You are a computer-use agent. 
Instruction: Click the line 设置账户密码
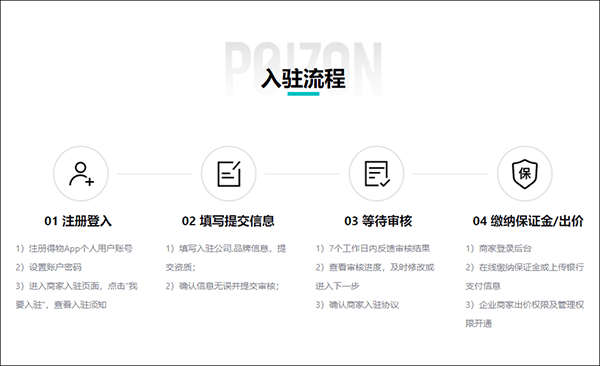pos(49,267)
